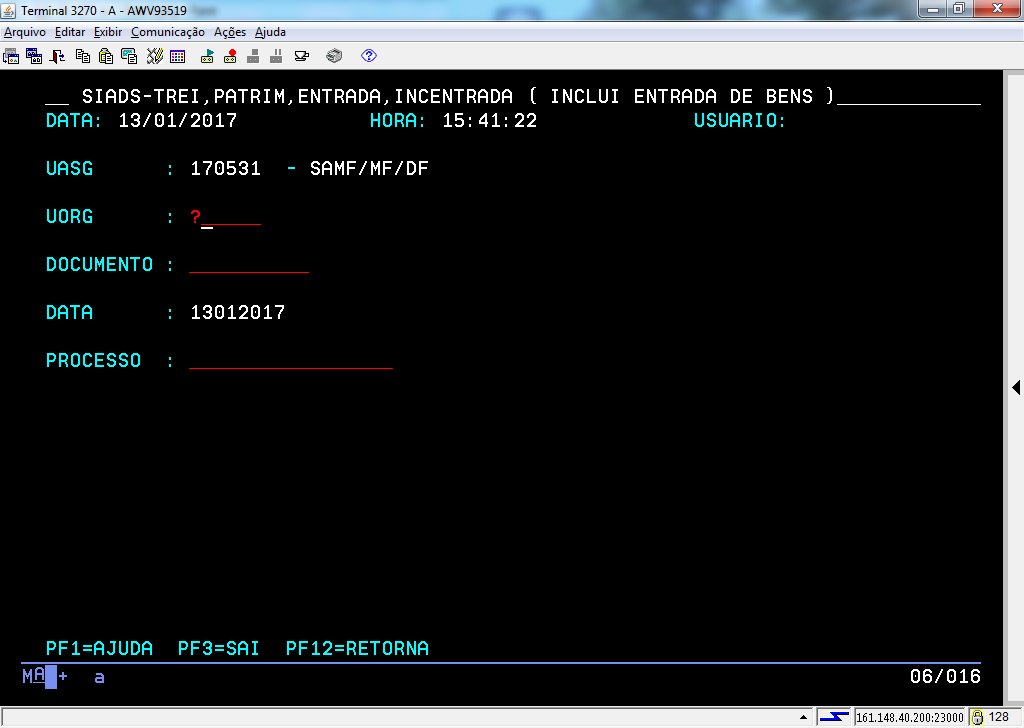
Task: Click the SAMF/MF/DF text
Action: [x=369, y=168]
